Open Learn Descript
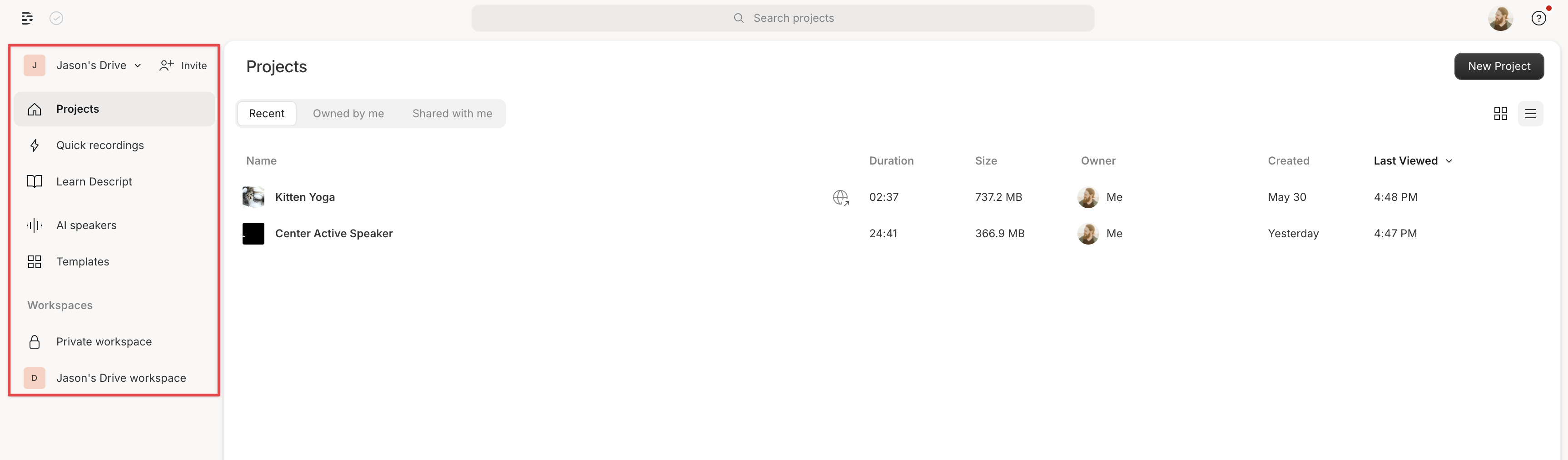1568x460 pixels. pyautogui.click(x=94, y=181)
